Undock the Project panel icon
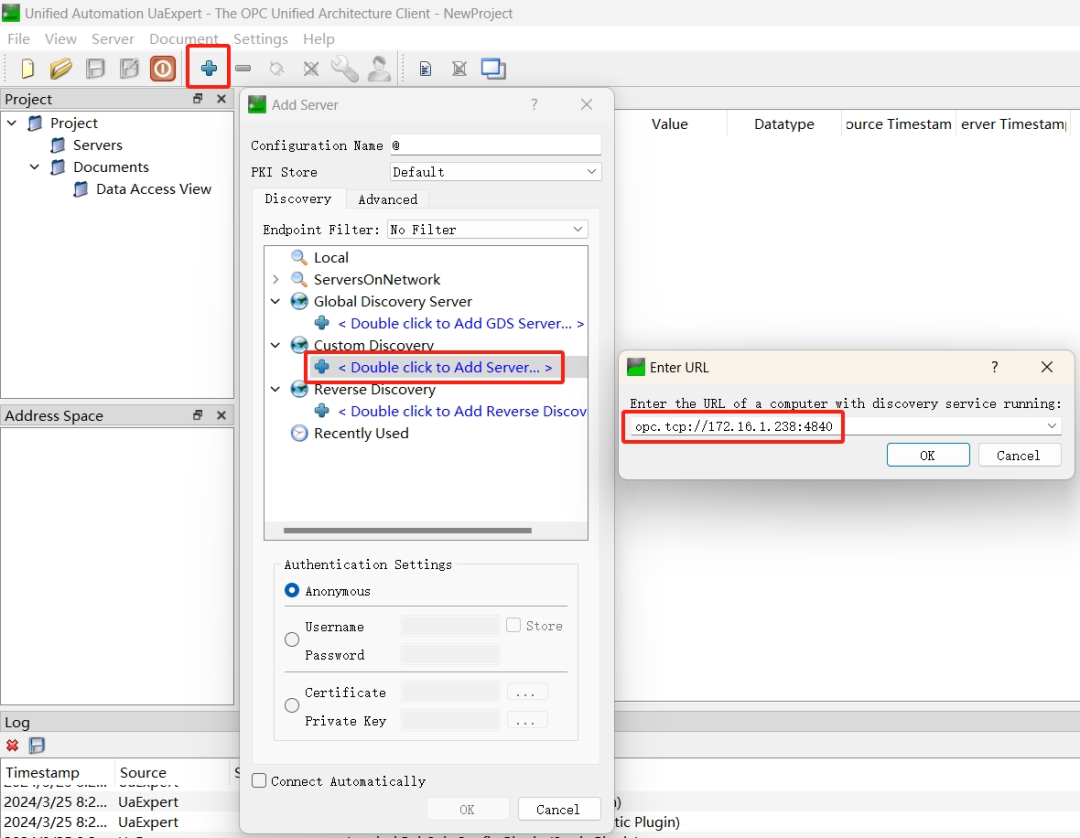Screen dimensions: 1080x838 [198, 98]
